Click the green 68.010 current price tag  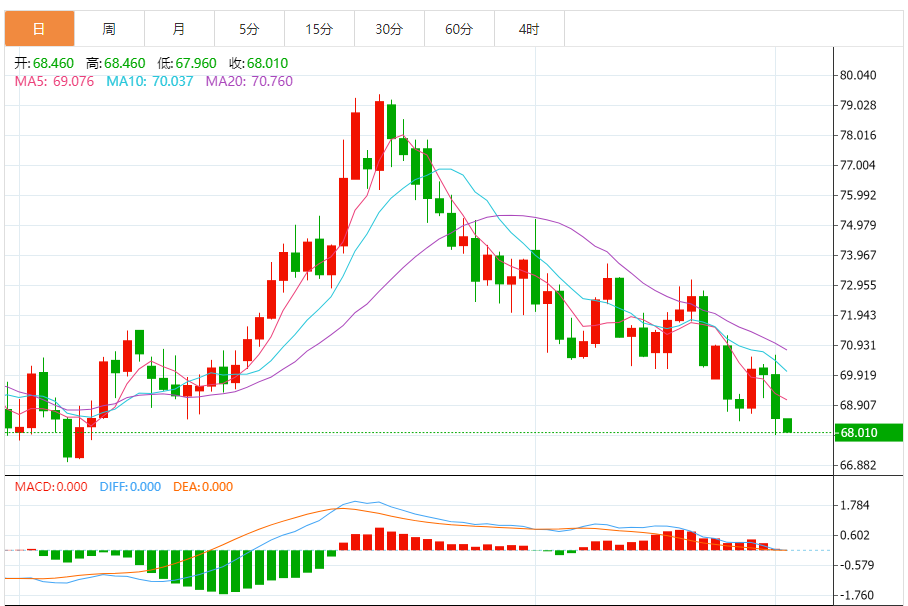[x=870, y=433]
